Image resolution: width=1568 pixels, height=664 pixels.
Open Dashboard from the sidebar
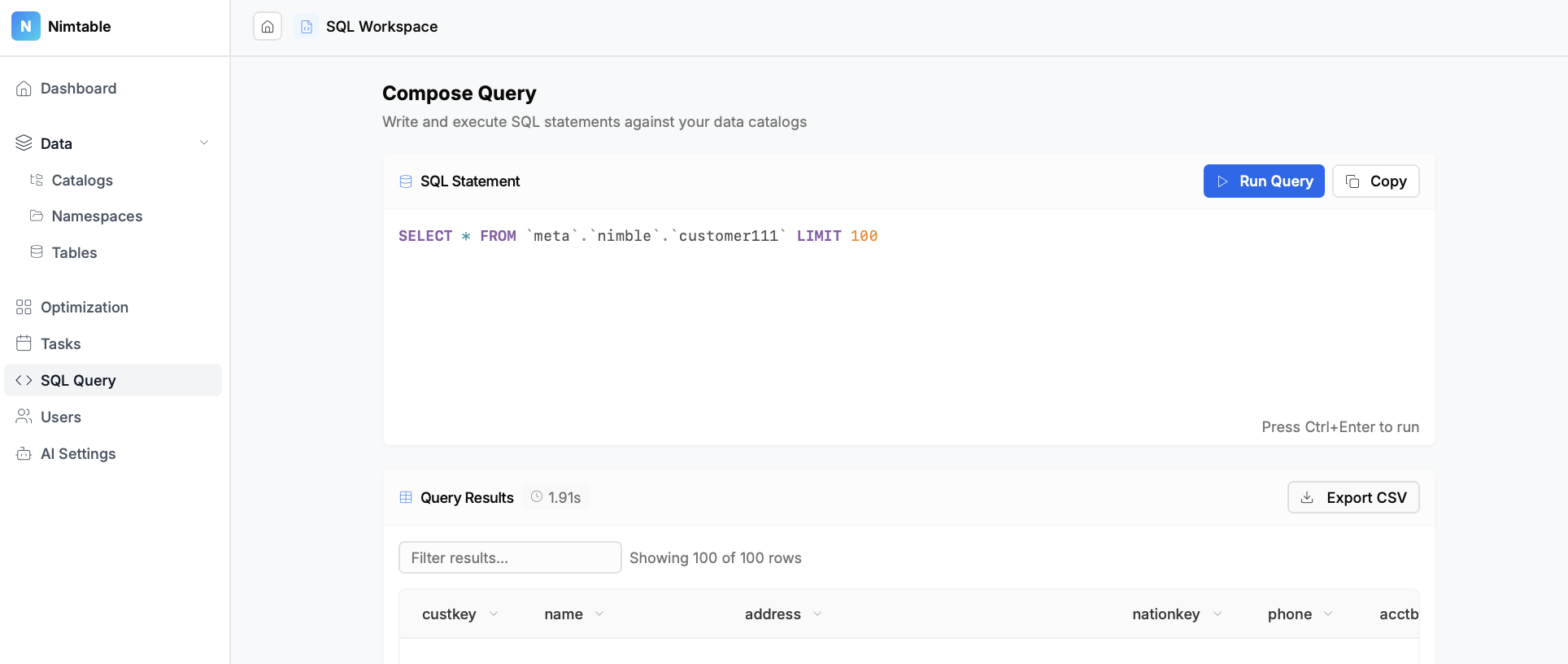(x=78, y=89)
